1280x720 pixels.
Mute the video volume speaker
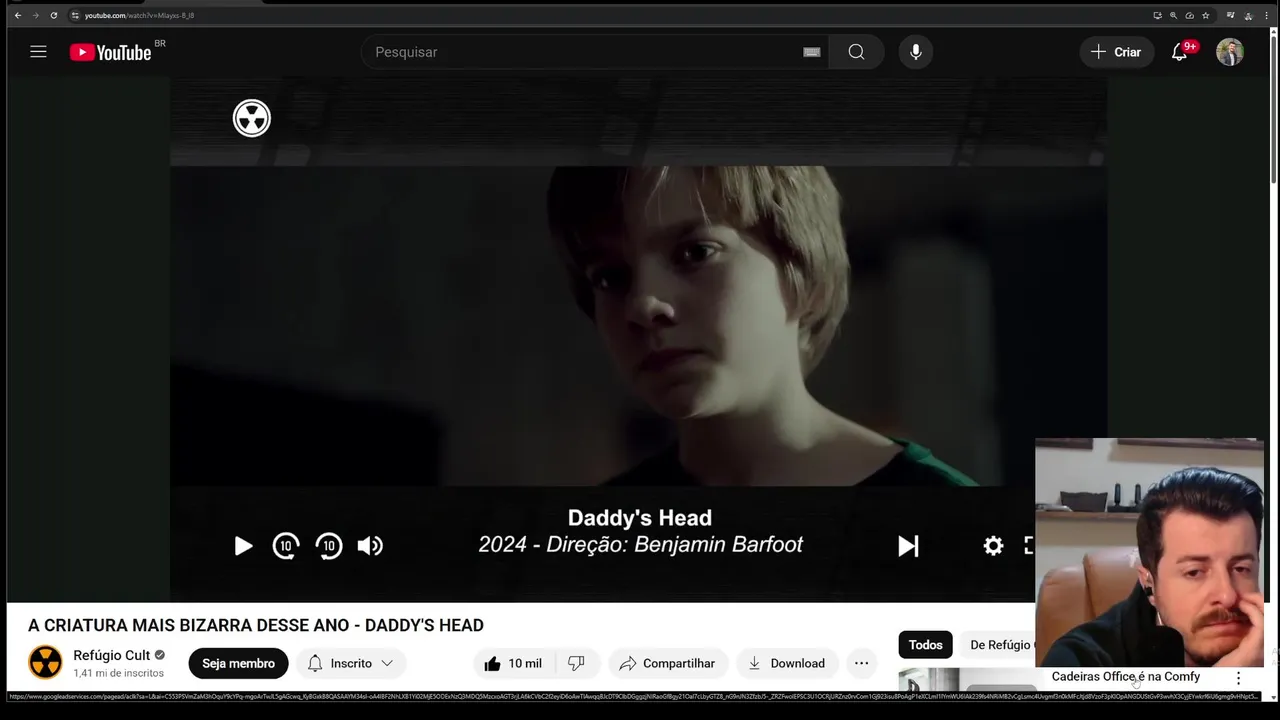pyautogui.click(x=370, y=546)
